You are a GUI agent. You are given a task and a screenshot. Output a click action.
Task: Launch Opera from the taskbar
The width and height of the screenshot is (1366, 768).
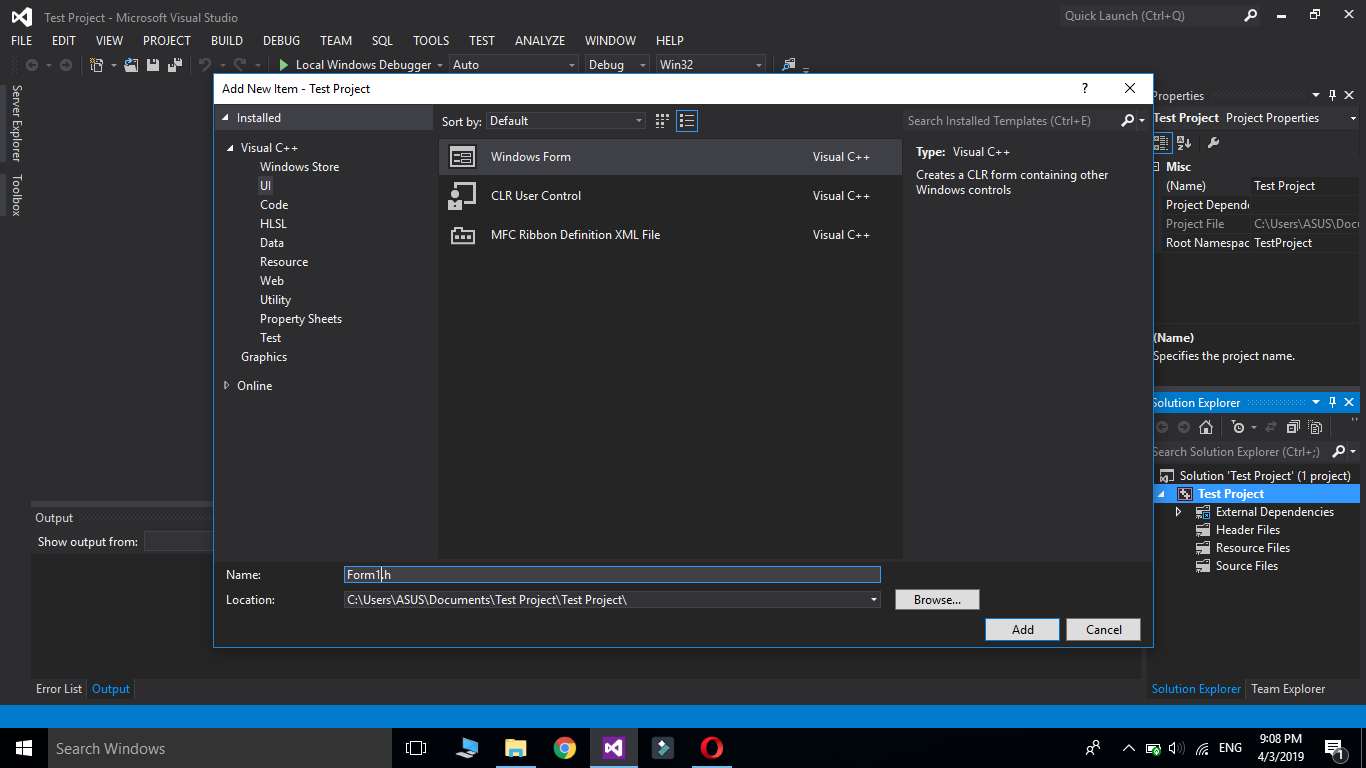711,747
